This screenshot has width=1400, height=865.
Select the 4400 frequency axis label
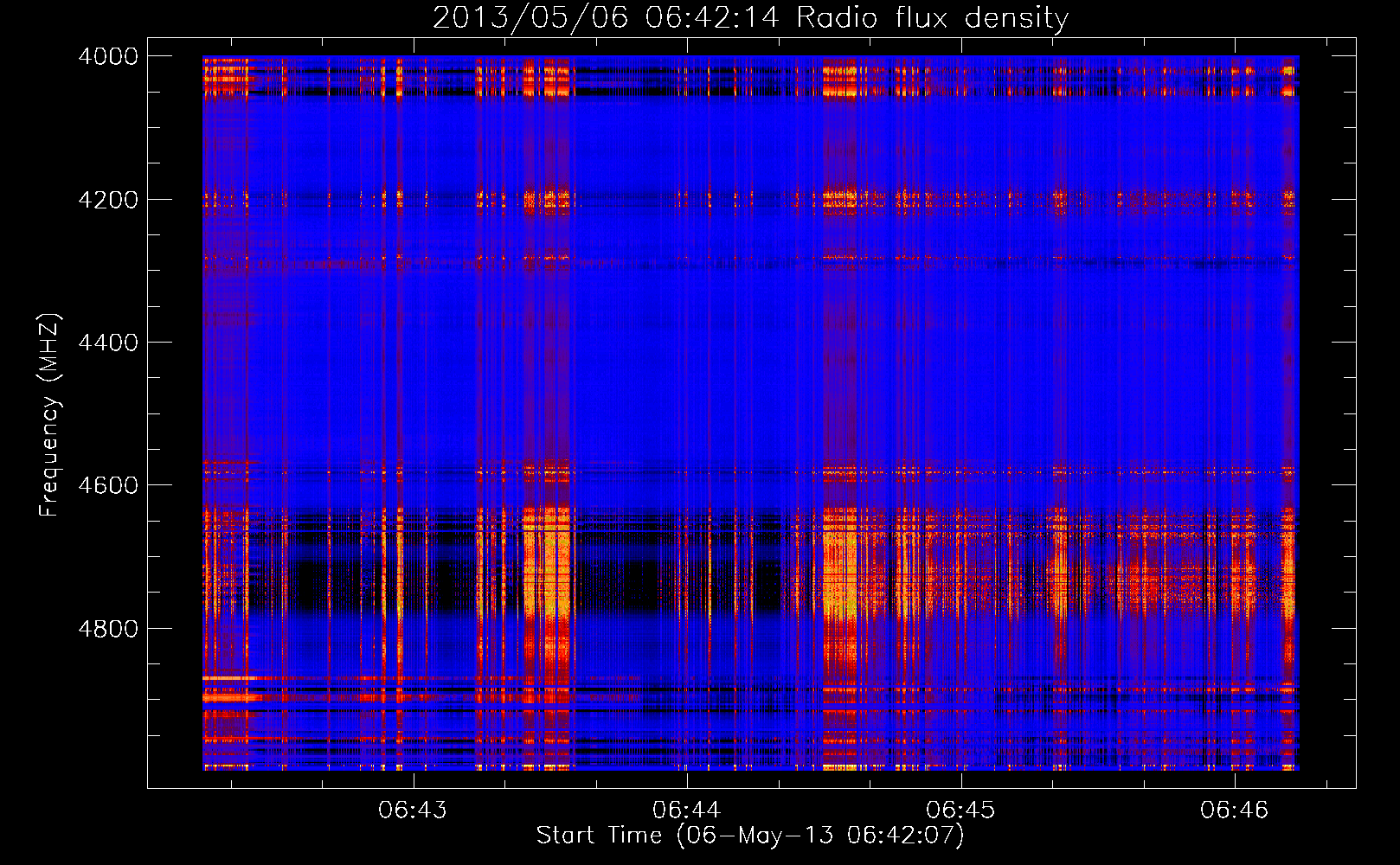pyautogui.click(x=108, y=343)
